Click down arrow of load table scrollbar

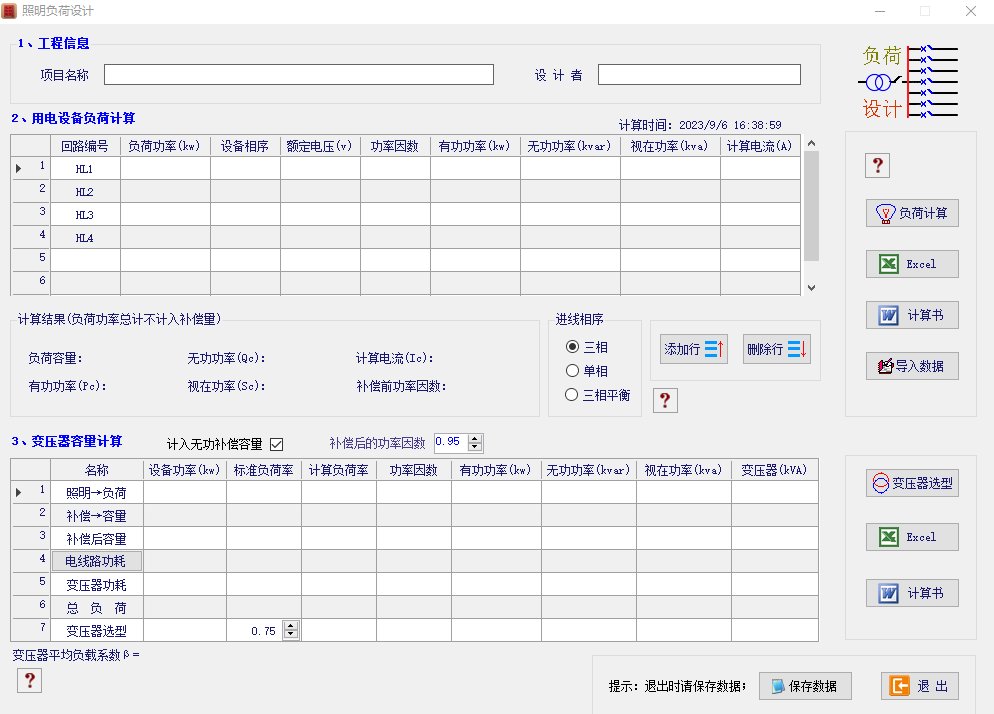[x=811, y=287]
